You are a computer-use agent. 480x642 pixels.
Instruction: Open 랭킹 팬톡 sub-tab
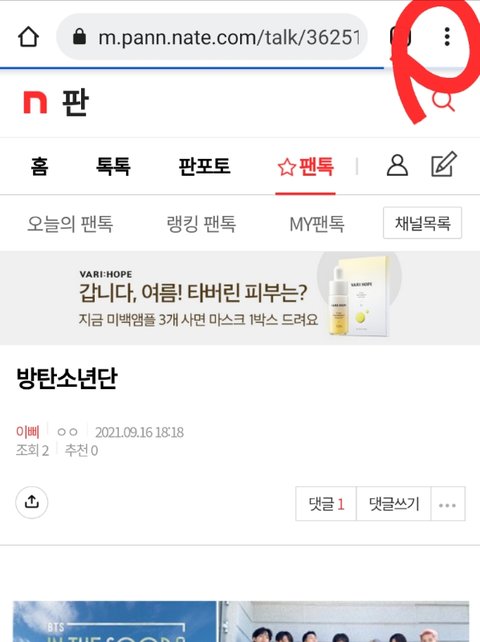coord(201,224)
